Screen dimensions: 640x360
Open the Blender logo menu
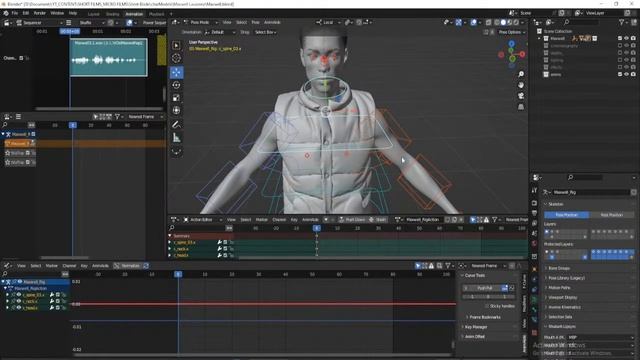click(x=6, y=13)
